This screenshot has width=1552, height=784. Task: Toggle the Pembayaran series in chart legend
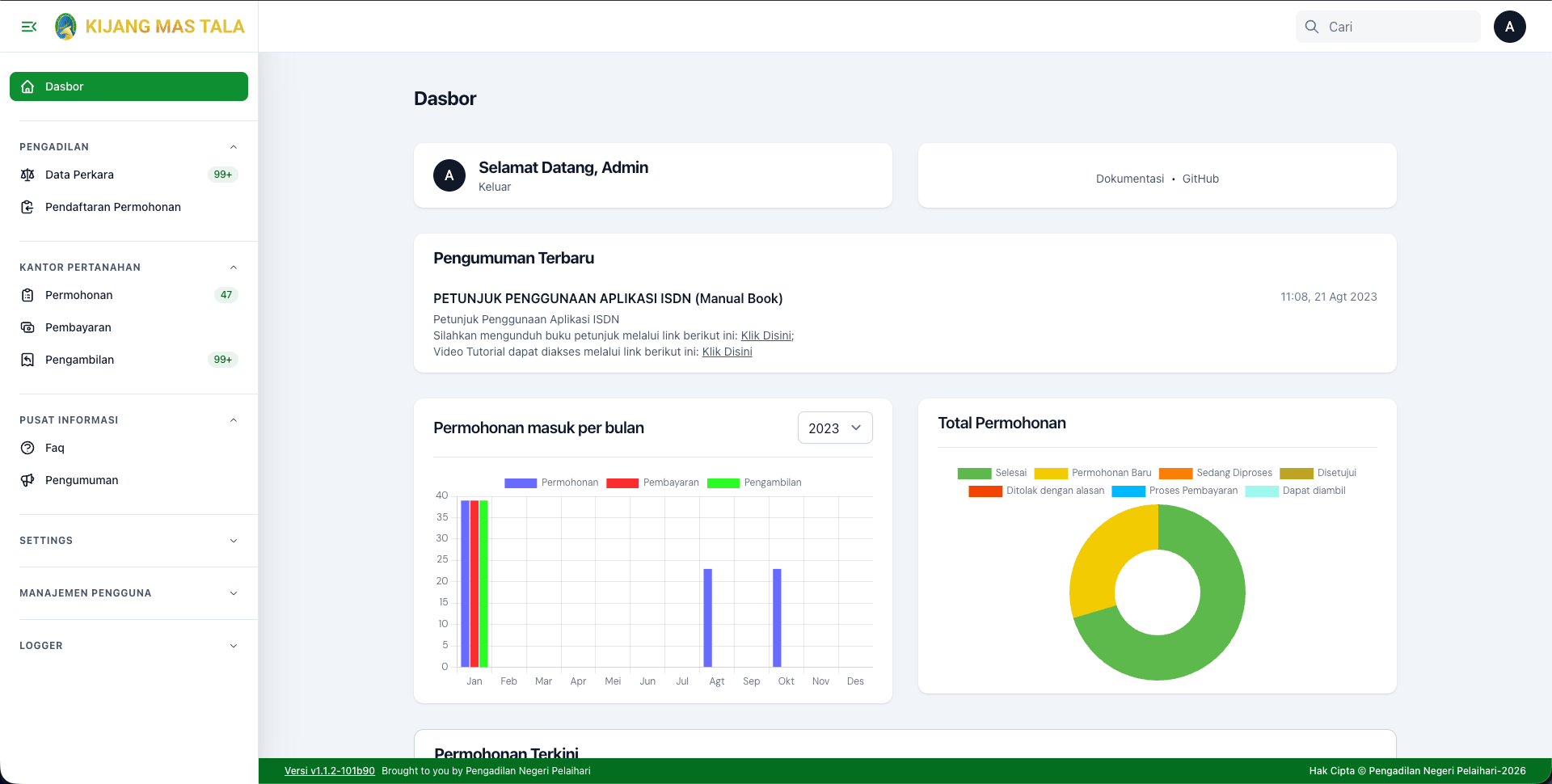652,483
